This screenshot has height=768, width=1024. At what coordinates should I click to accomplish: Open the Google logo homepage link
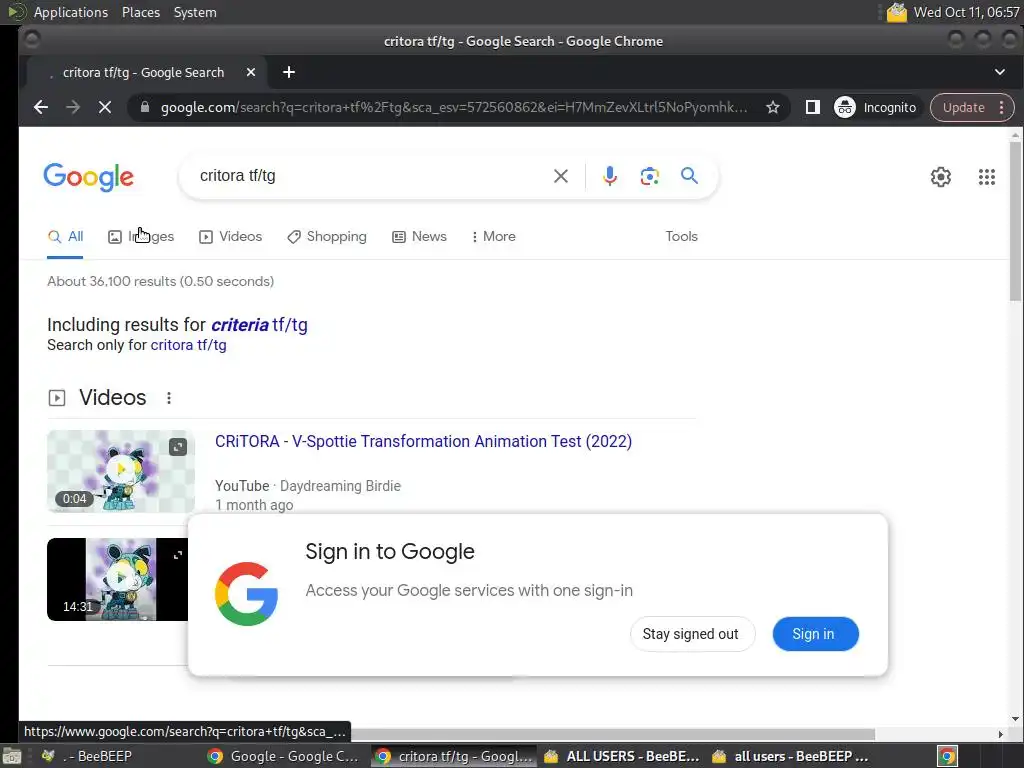pyautogui.click(x=88, y=177)
